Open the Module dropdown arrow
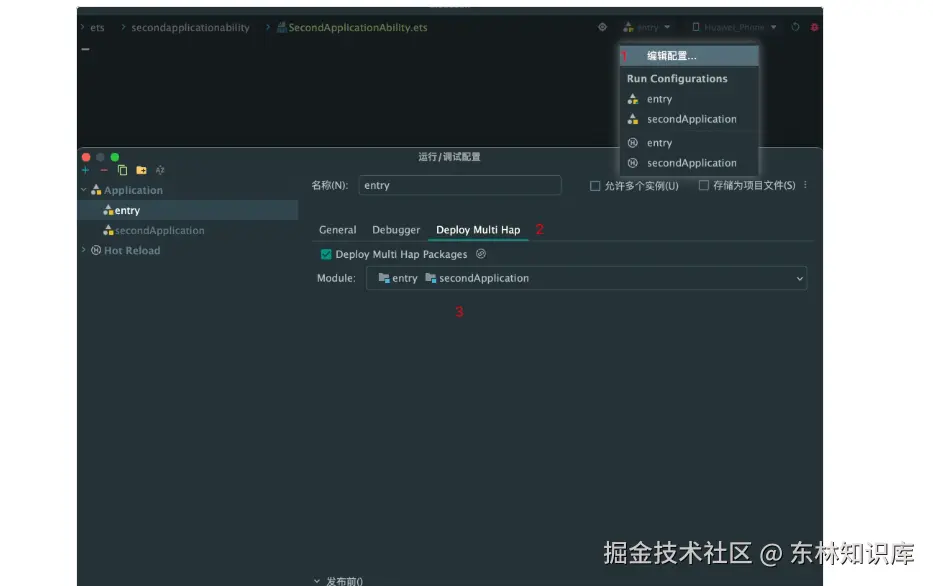 [800, 278]
